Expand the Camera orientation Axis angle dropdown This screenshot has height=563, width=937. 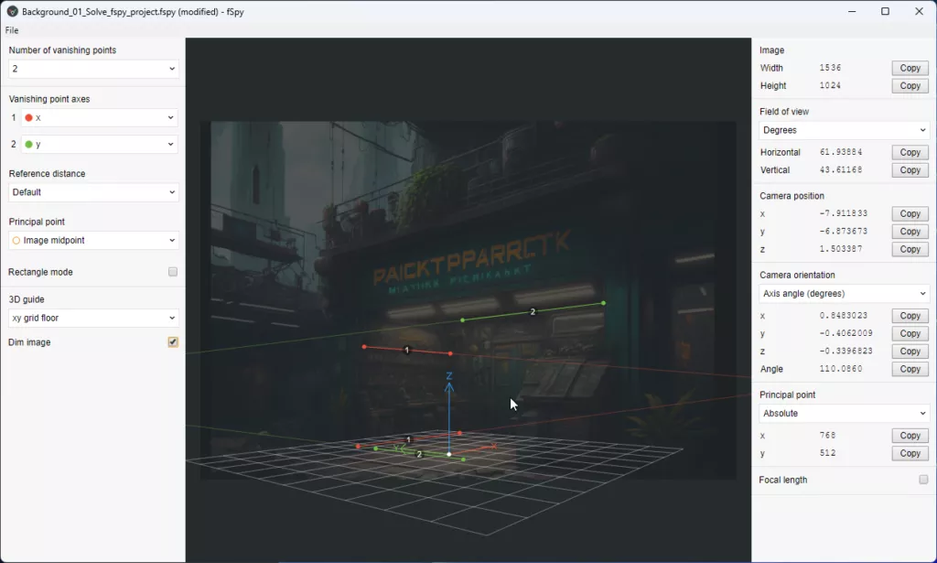point(844,294)
